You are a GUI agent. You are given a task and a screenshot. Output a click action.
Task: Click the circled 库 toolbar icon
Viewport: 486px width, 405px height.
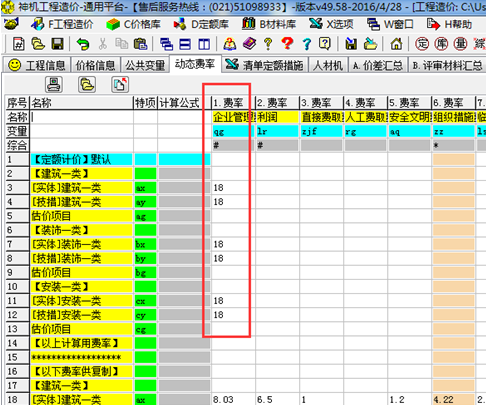441,44
